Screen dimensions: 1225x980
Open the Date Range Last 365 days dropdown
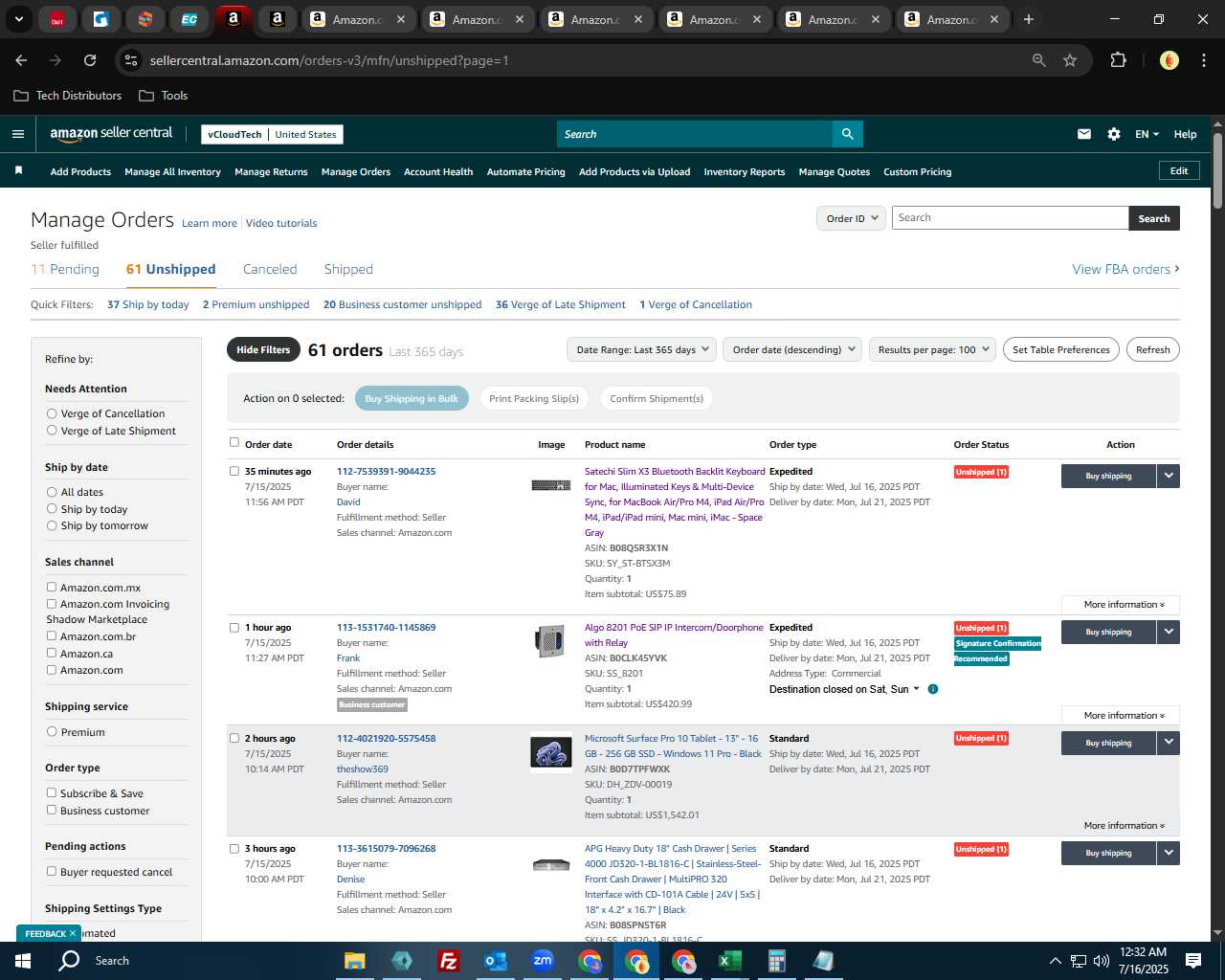(642, 349)
